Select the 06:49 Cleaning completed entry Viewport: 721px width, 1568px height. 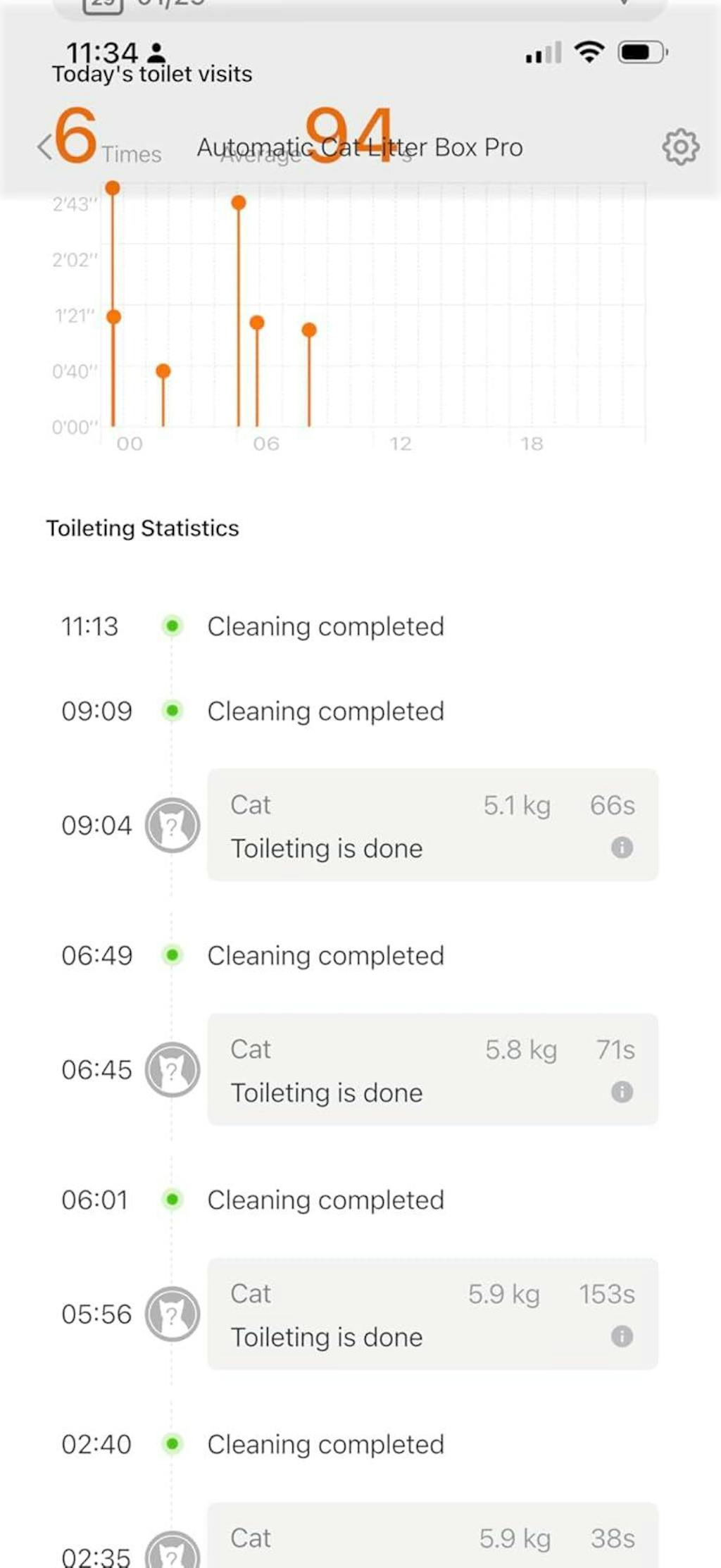(x=325, y=955)
